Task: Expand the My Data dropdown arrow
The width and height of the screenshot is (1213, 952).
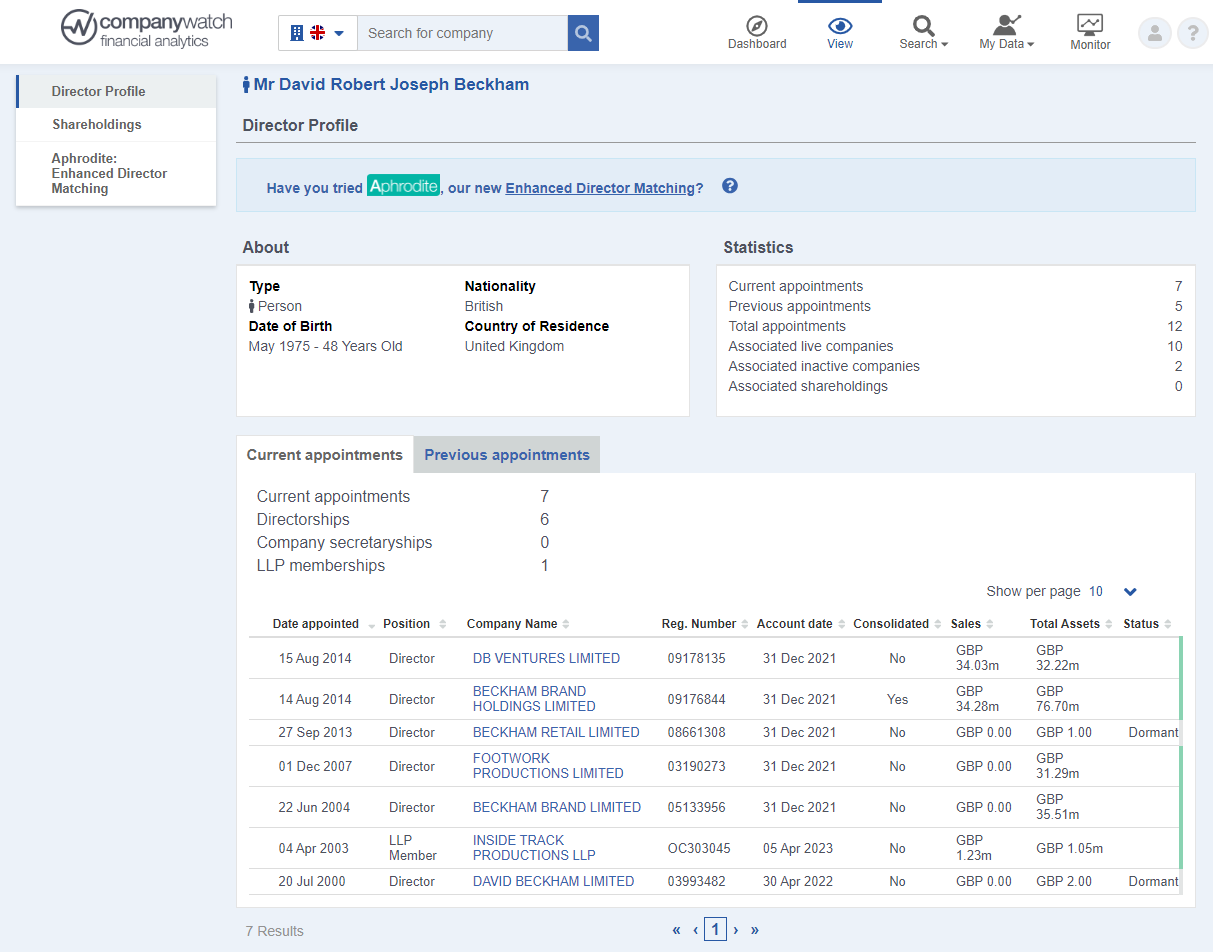Action: coord(1031,43)
